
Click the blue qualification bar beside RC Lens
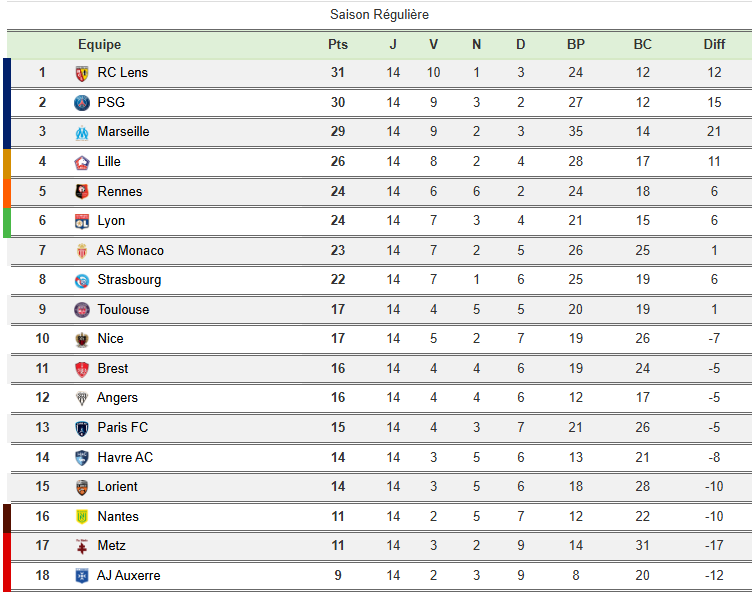click(7, 73)
